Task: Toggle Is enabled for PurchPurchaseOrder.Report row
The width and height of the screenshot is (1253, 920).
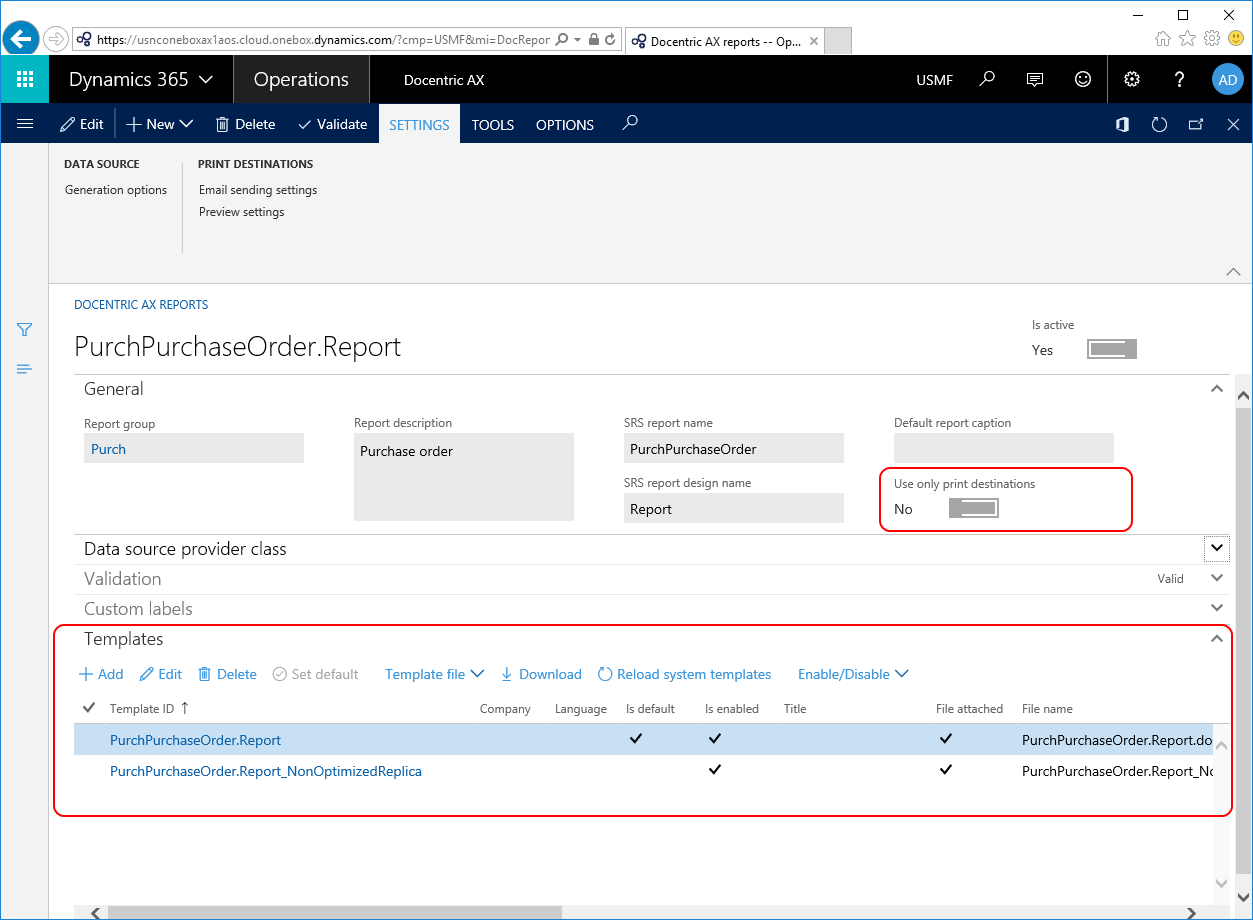Action: (714, 739)
